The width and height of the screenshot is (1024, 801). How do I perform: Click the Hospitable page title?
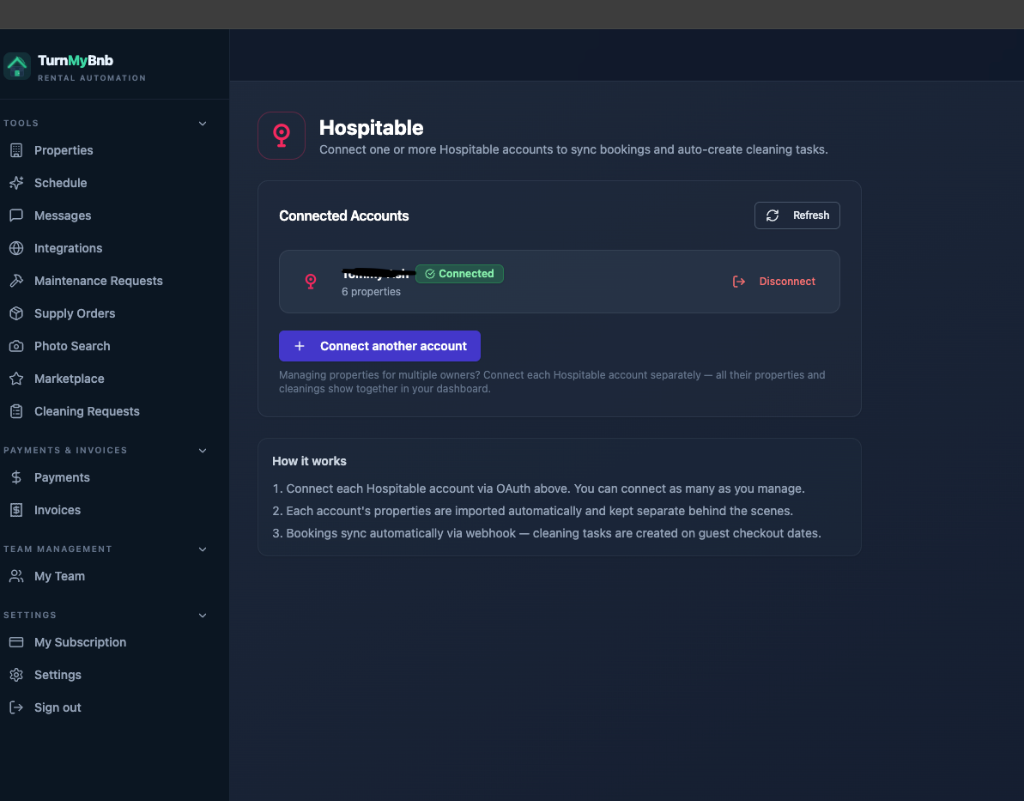pyautogui.click(x=371, y=128)
